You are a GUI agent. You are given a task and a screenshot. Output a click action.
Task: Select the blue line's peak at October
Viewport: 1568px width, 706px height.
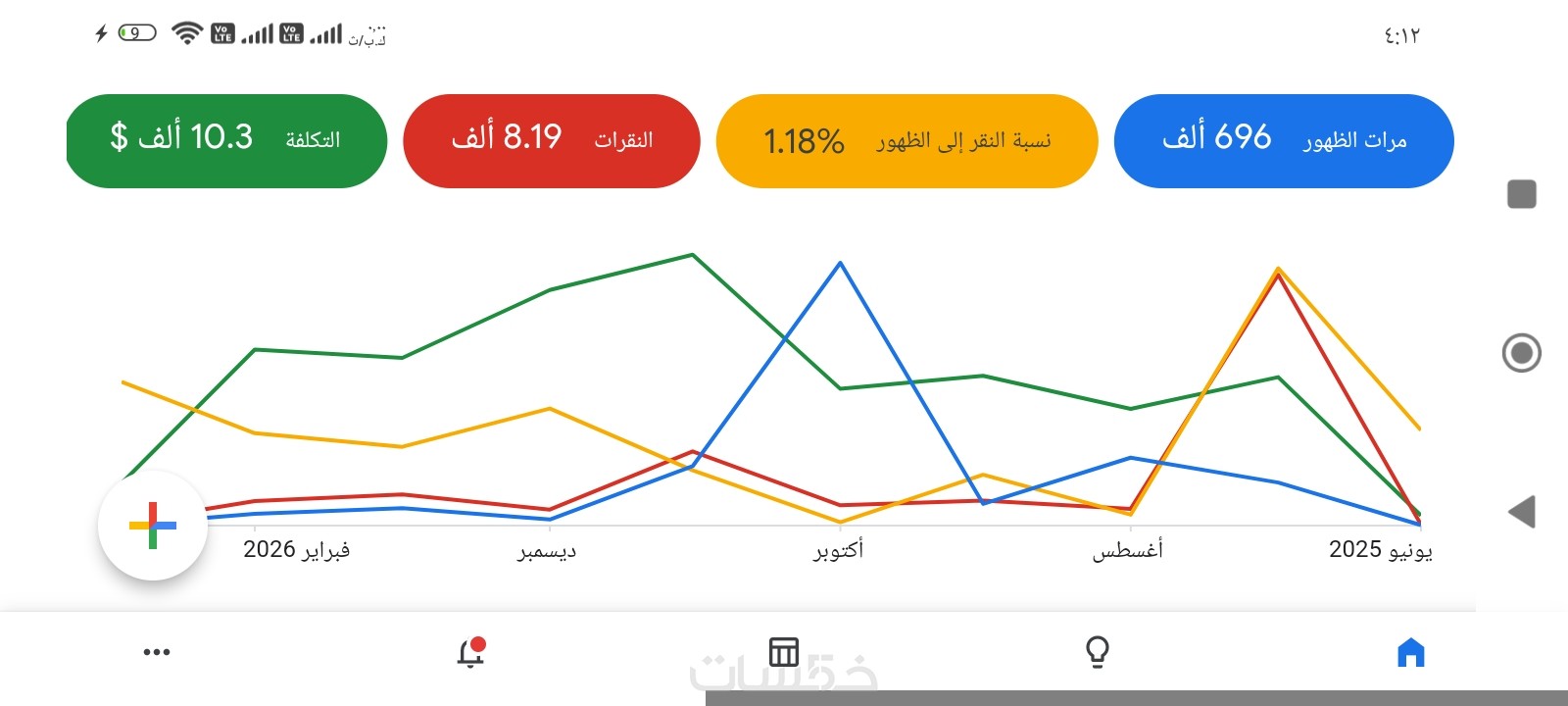tap(840, 263)
